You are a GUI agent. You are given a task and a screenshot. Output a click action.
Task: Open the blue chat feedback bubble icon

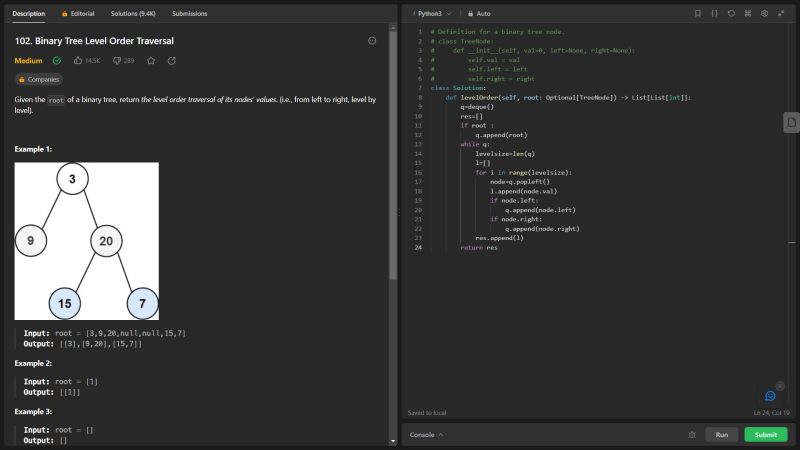(770, 396)
